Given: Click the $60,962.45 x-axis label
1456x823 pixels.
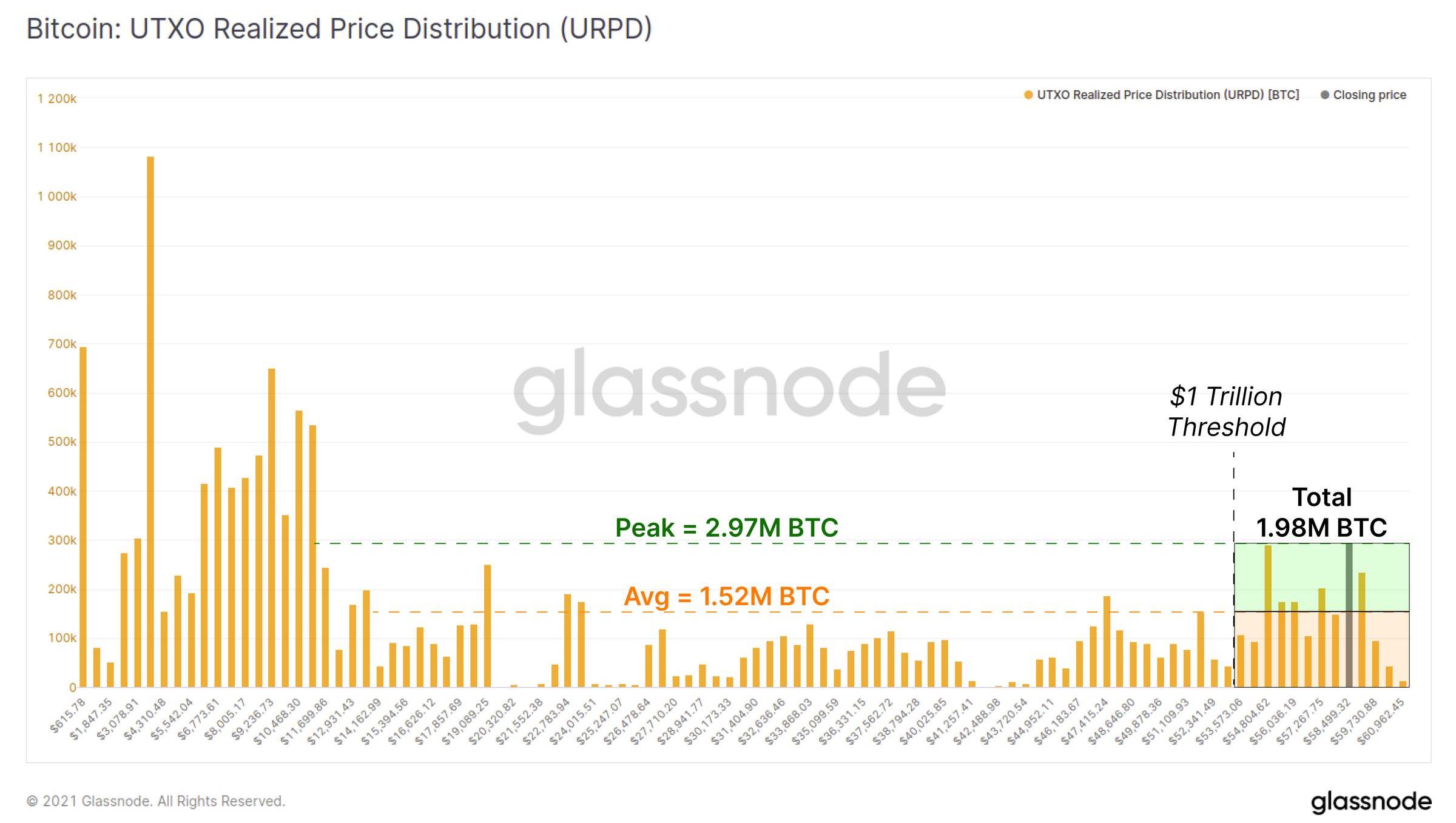Looking at the screenshot, I should 1382,722.
